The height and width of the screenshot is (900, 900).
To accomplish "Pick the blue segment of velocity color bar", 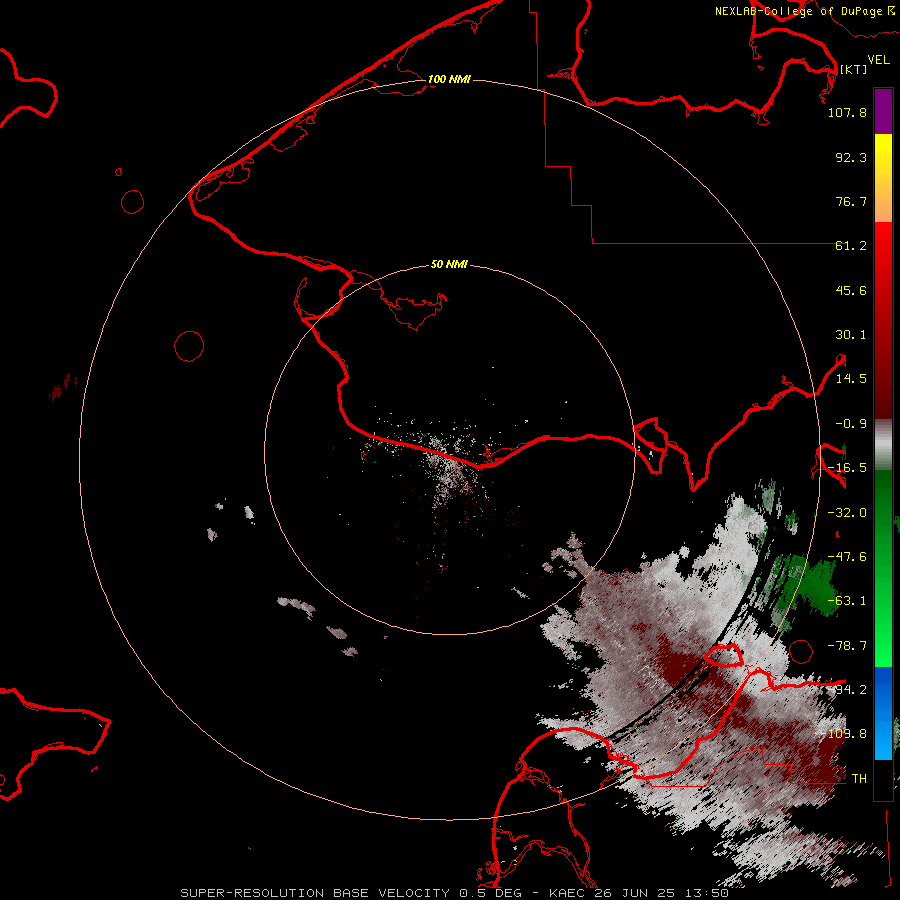I will tap(883, 713).
